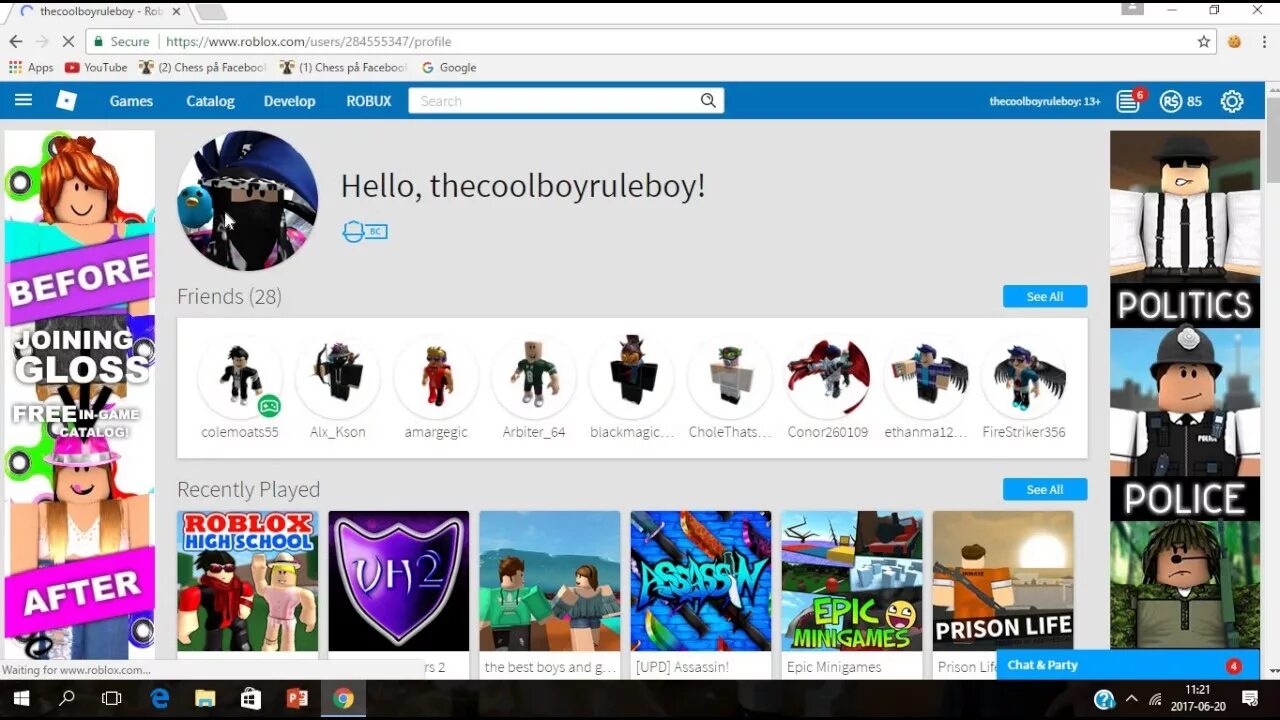The height and width of the screenshot is (720, 1280).
Task: Open the Robux balance icon
Action: 1170,101
